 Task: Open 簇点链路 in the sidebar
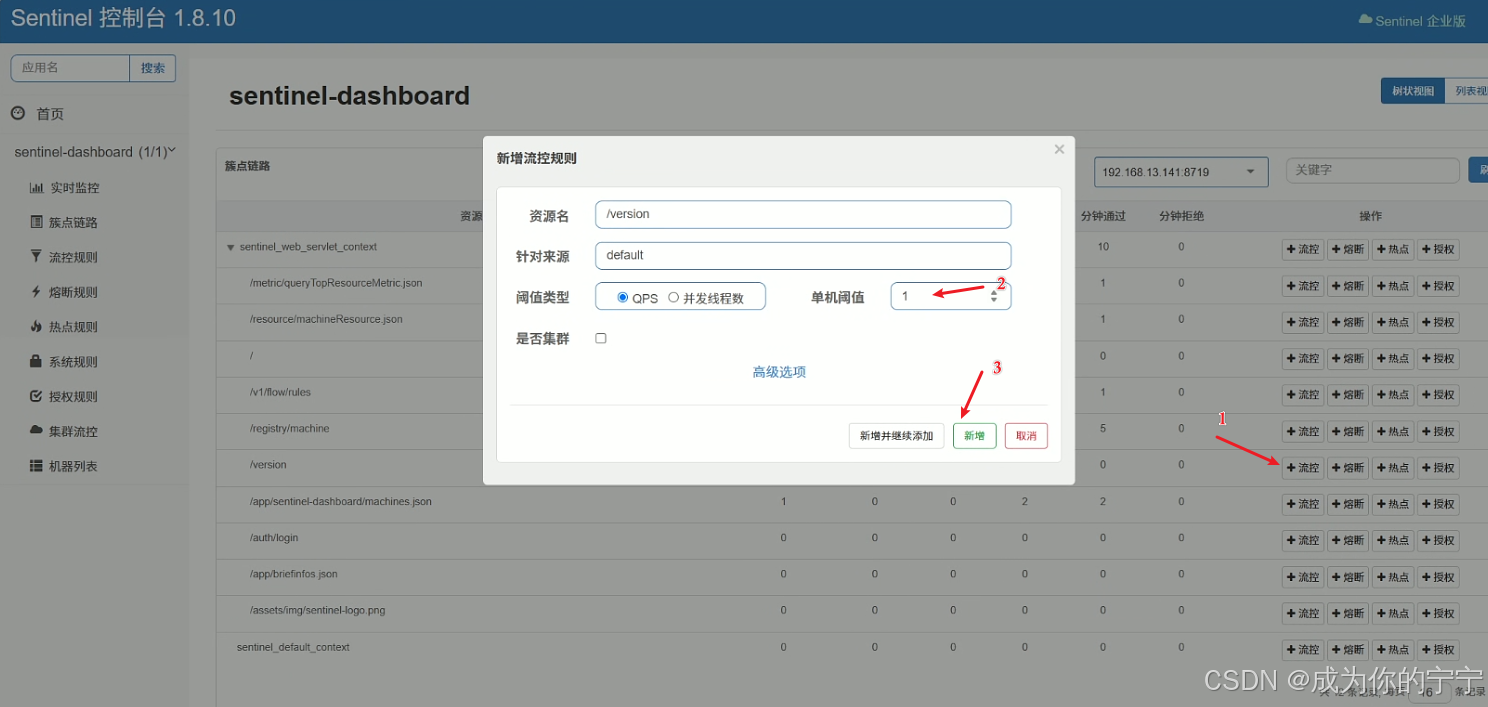point(65,222)
